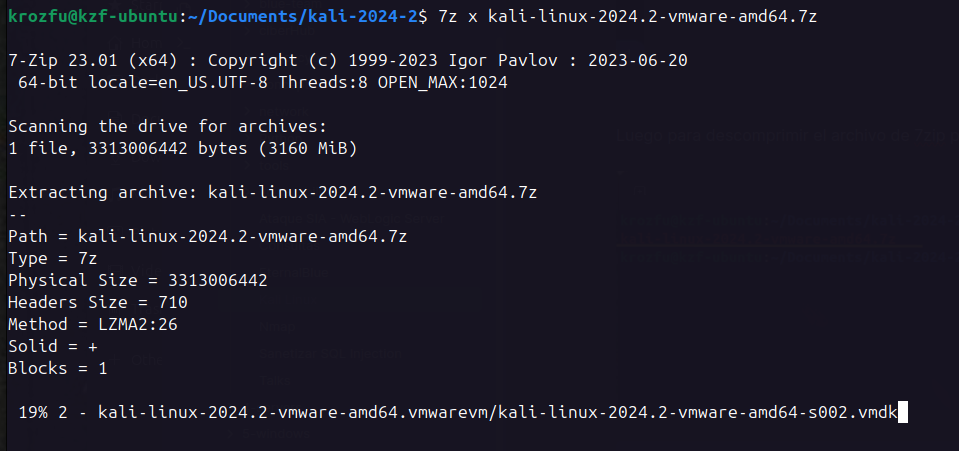Click the "Solid = +" line
The height and width of the screenshot is (451, 959).
(x=53, y=347)
